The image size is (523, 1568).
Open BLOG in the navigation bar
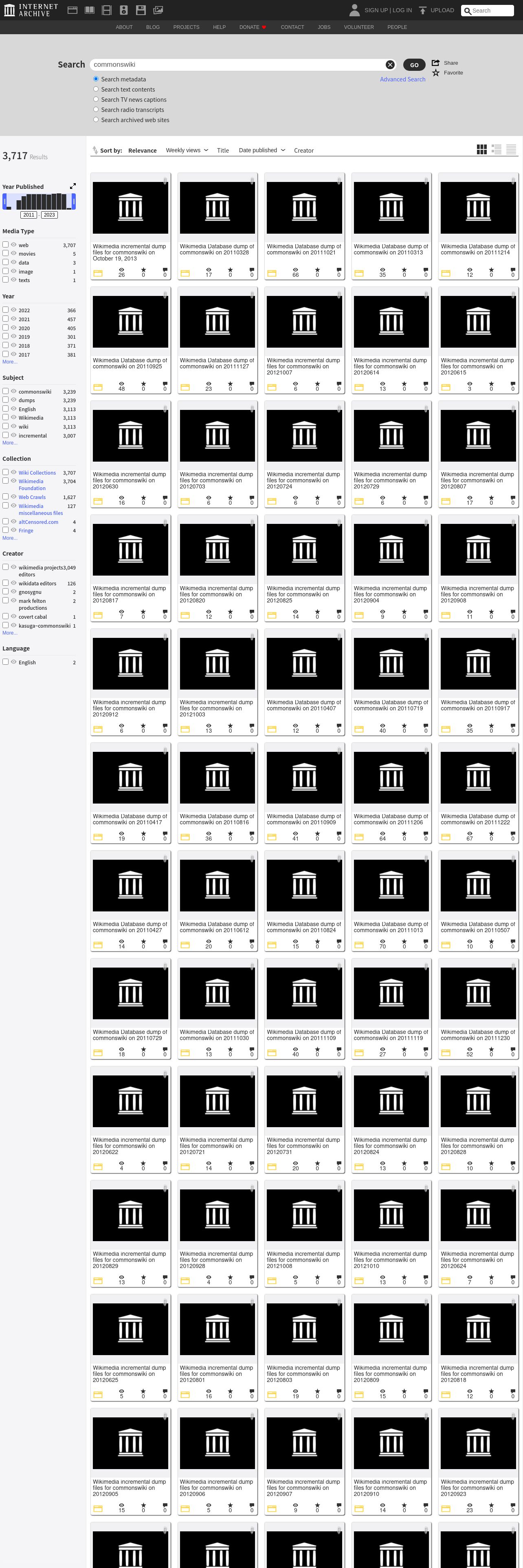coord(153,27)
